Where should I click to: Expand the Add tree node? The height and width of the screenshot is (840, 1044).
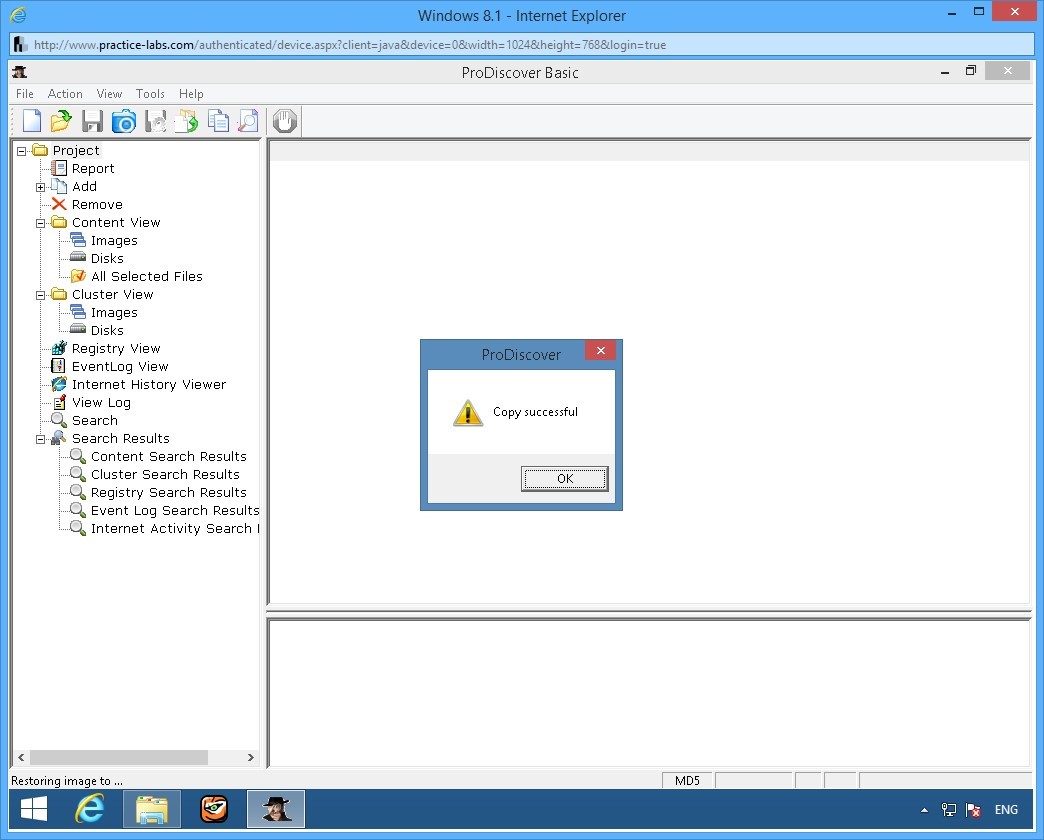click(x=41, y=187)
